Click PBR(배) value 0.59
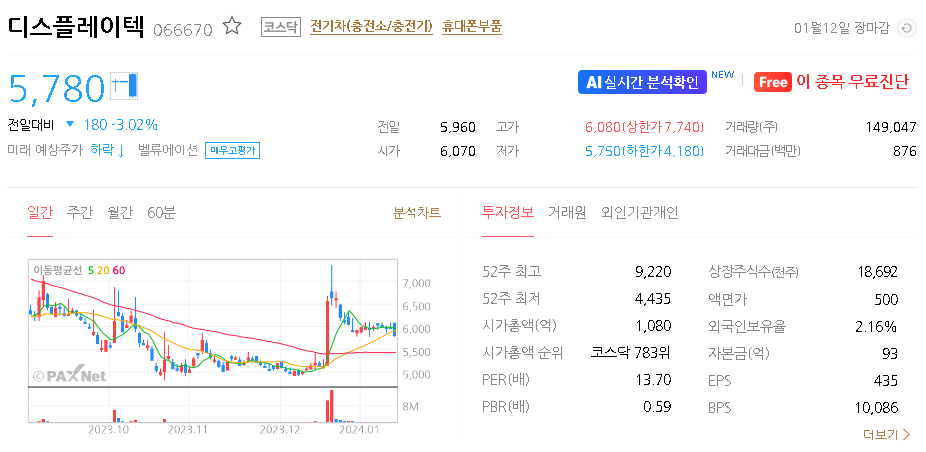The image size is (926, 452). point(657,408)
